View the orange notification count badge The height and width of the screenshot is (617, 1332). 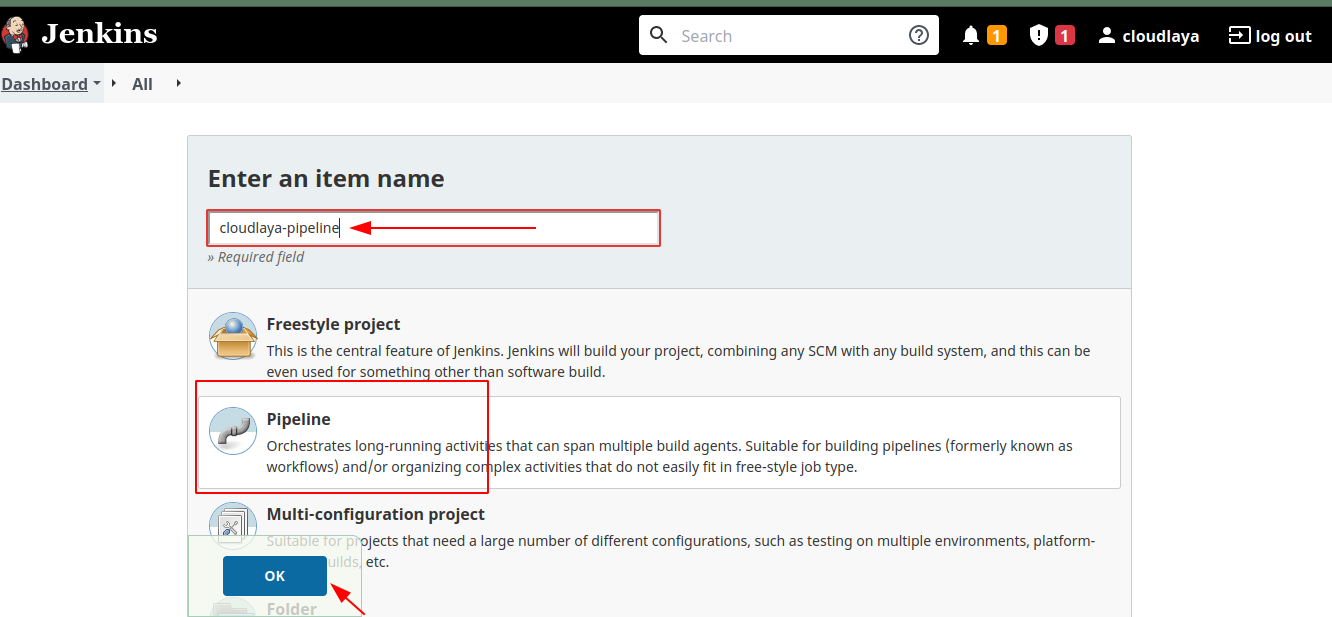click(997, 36)
